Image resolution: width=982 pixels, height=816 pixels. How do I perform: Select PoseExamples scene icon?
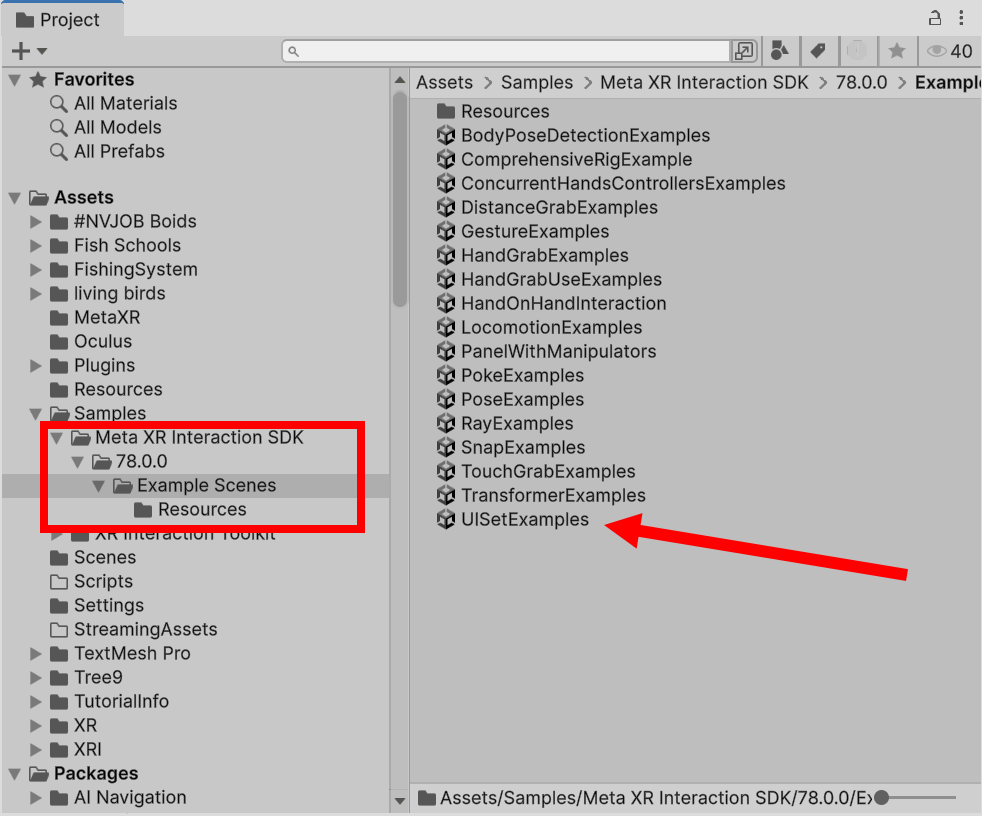click(x=446, y=400)
